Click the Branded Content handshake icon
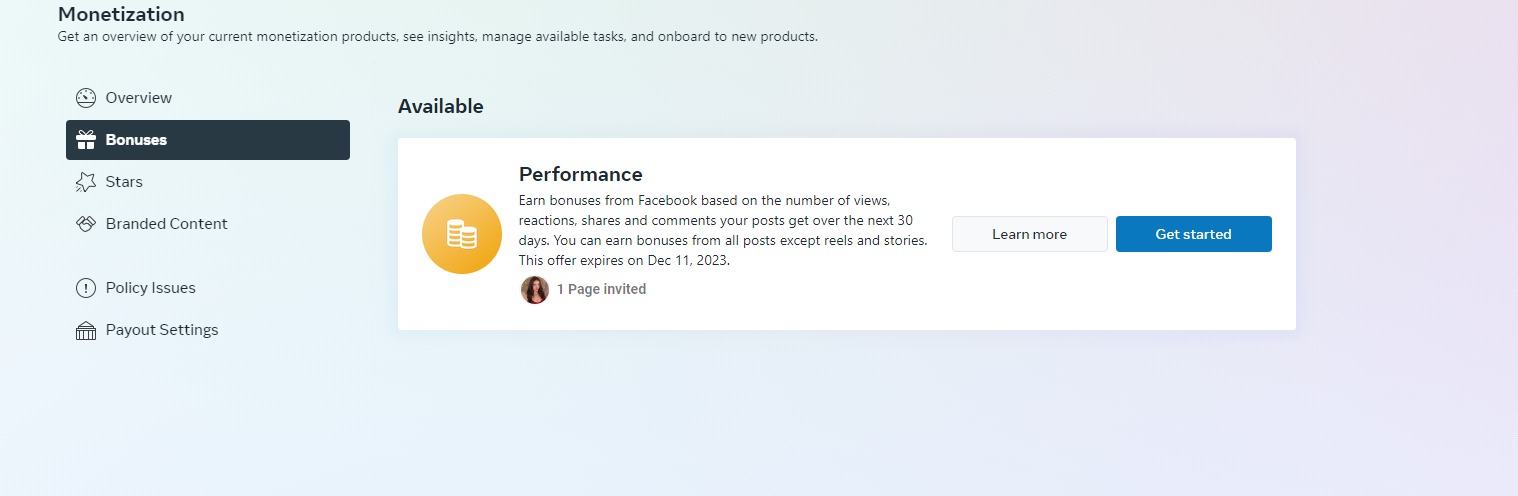1518x496 pixels. click(x=86, y=224)
